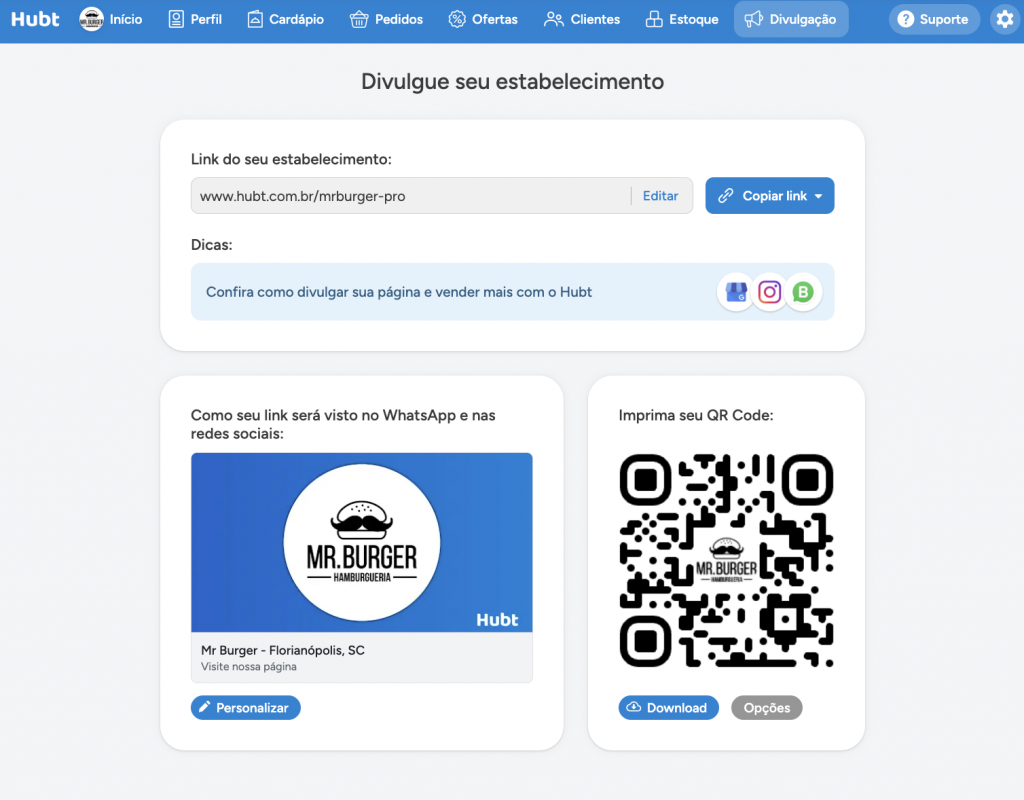The image size is (1024, 800).
Task: Click the Google My Business icon
Action: pyautogui.click(x=736, y=292)
